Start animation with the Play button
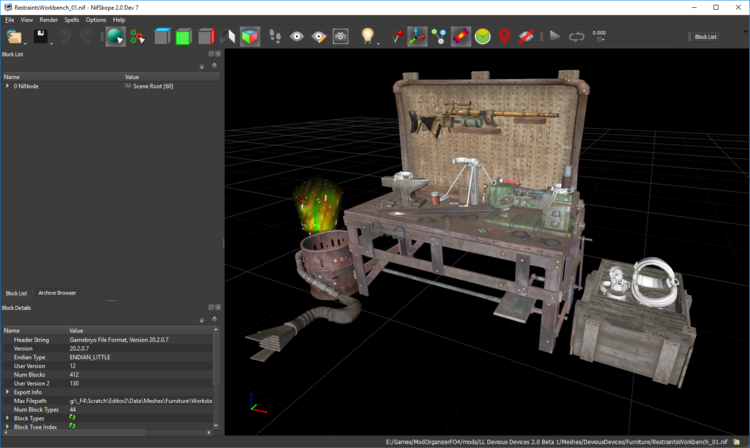 555,36
